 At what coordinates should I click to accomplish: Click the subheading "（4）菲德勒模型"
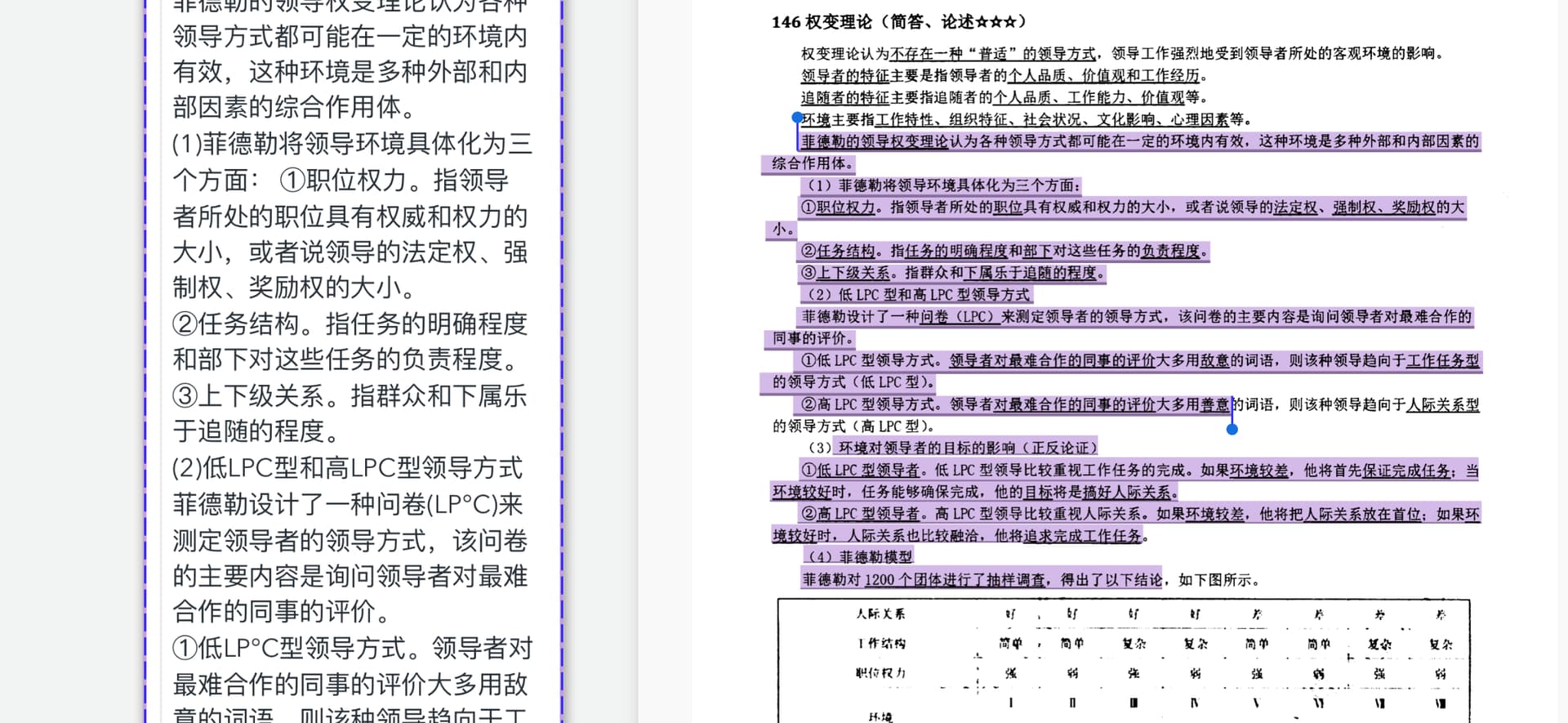[860, 557]
